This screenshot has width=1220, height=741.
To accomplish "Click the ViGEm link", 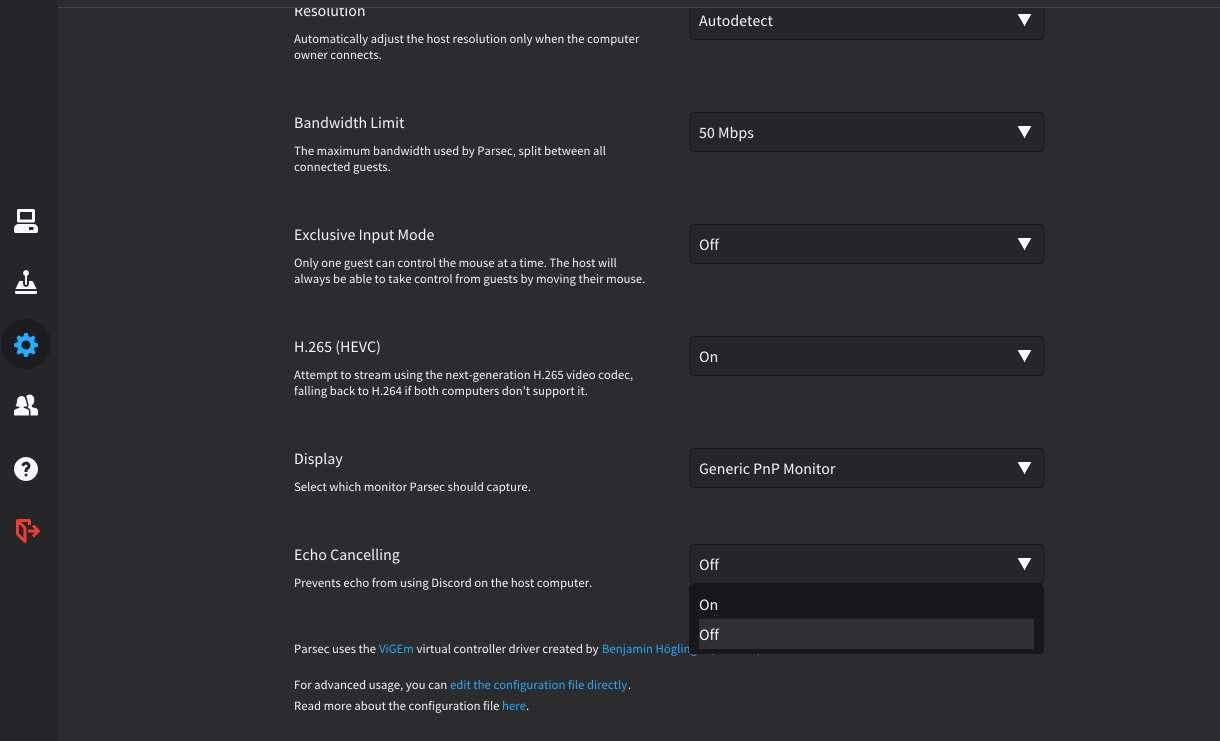I will (396, 649).
